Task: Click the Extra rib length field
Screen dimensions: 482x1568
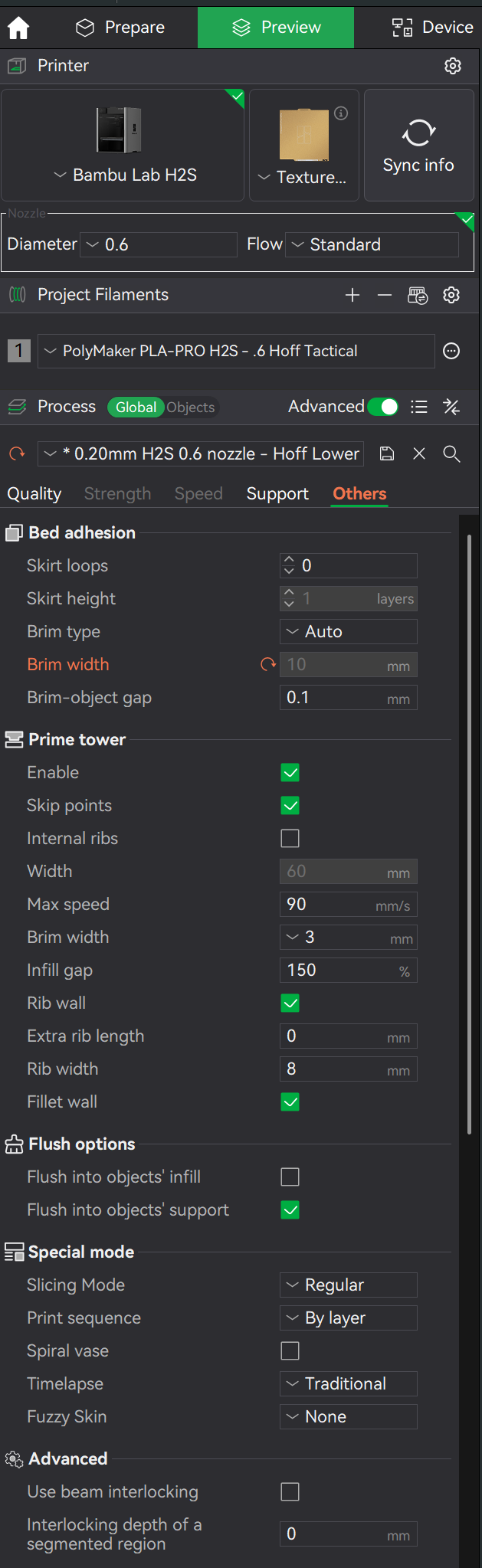Action: pos(349,1036)
